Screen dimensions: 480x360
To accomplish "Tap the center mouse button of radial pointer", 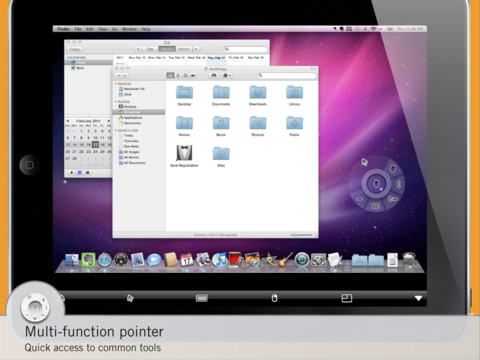I will 376,183.
